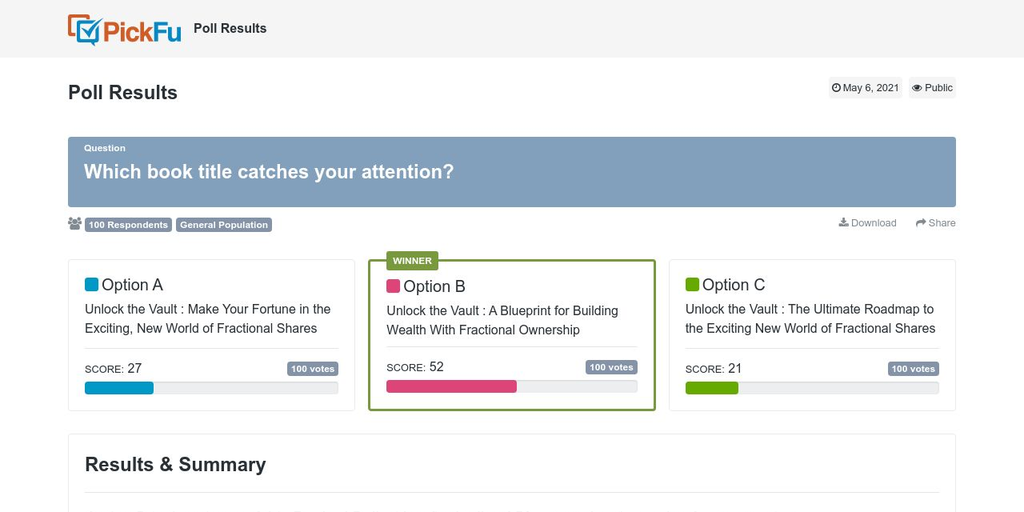Select the General Population badge
Viewport: 1024px width, 512px height.
tap(224, 225)
